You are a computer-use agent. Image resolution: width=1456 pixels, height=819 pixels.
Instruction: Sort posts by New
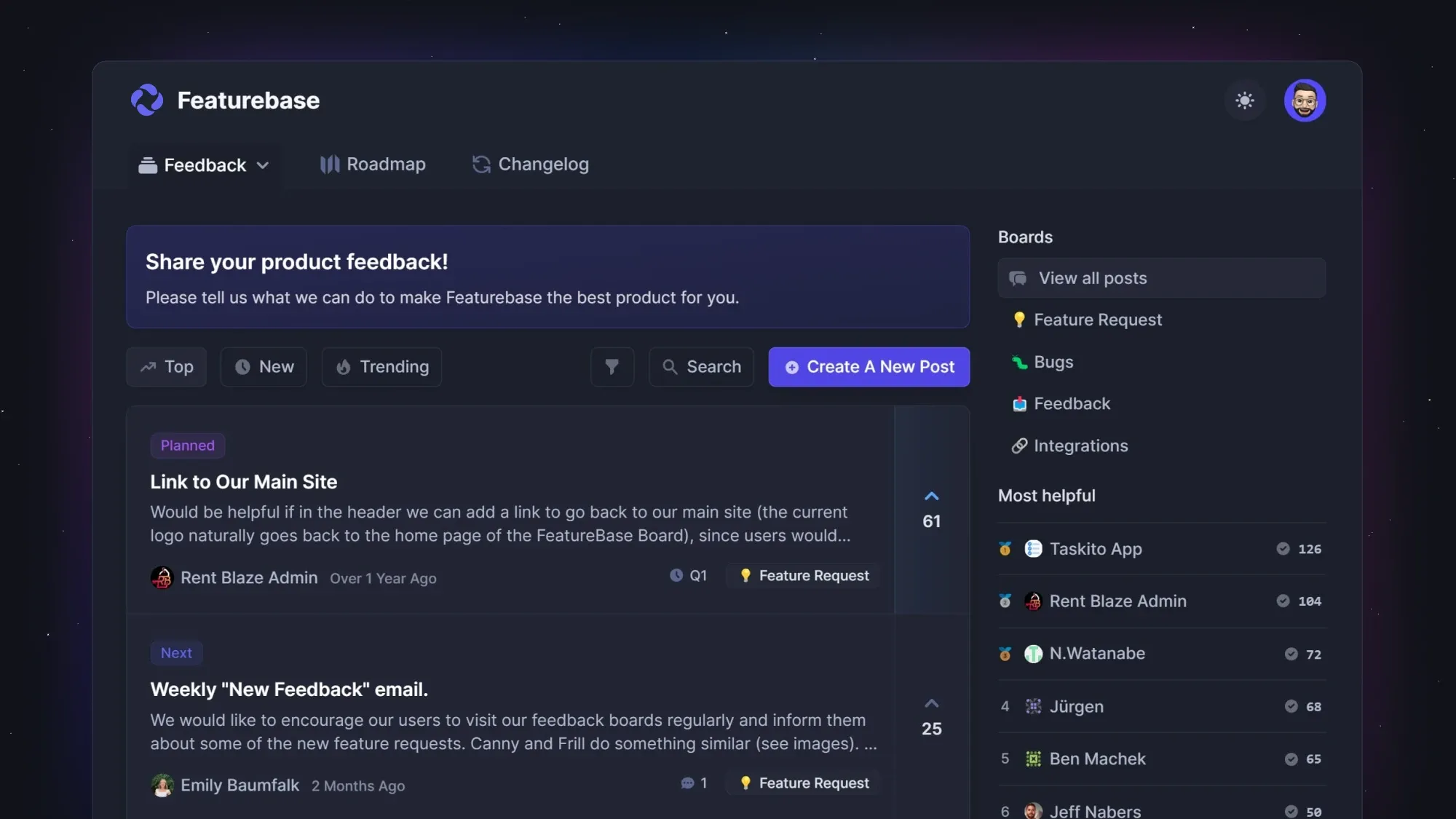264,367
